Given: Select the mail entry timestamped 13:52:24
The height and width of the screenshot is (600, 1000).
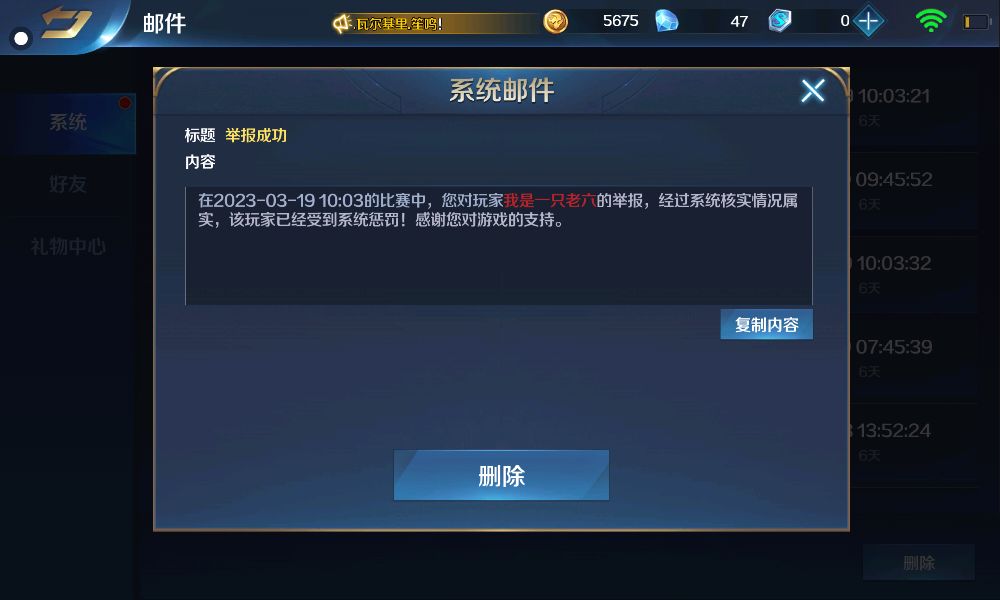Looking at the screenshot, I should click(x=913, y=441).
